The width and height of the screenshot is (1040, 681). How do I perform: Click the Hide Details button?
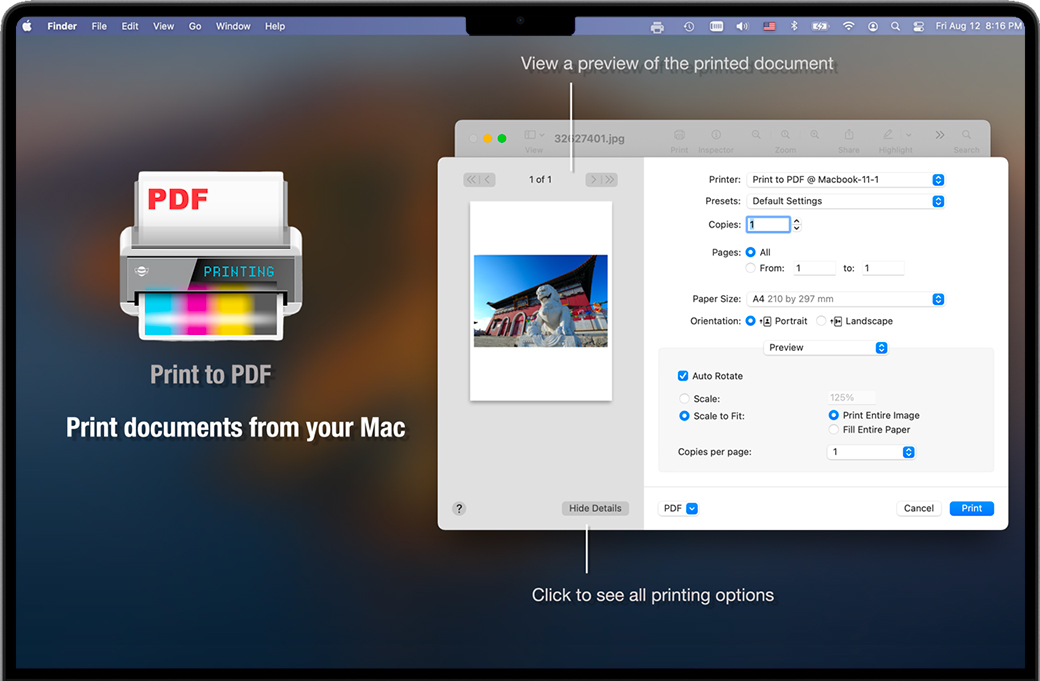click(595, 509)
